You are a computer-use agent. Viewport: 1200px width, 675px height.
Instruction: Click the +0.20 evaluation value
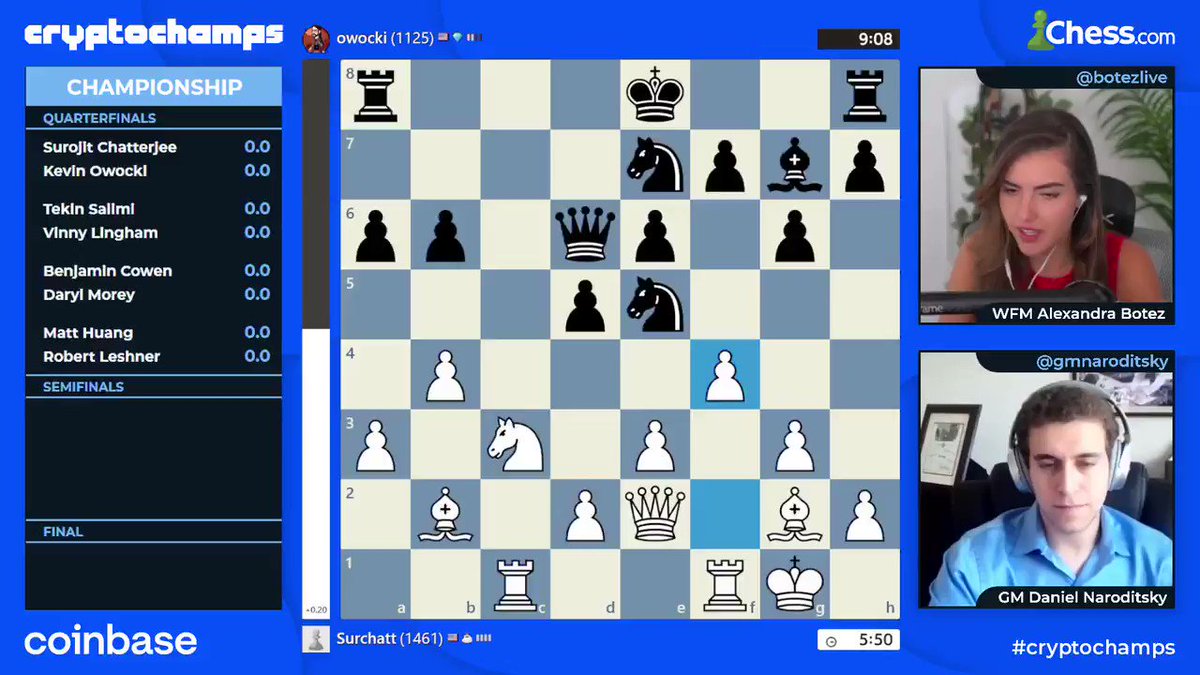coord(315,610)
